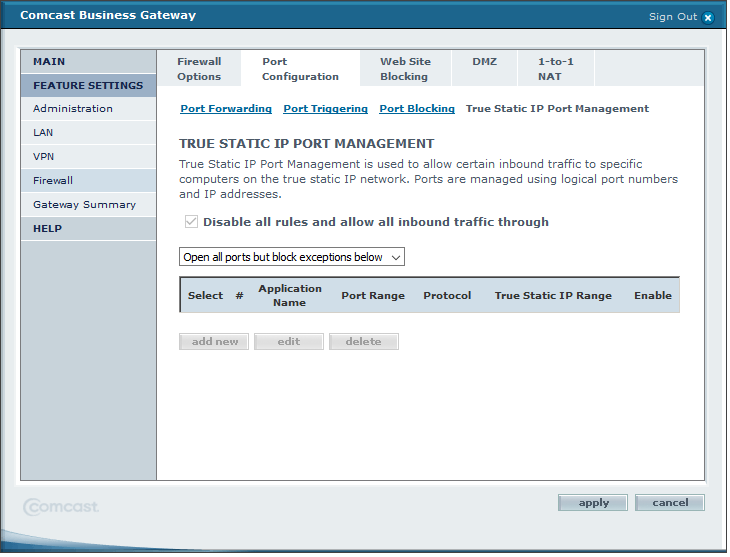Click the edit button

pos(290,343)
